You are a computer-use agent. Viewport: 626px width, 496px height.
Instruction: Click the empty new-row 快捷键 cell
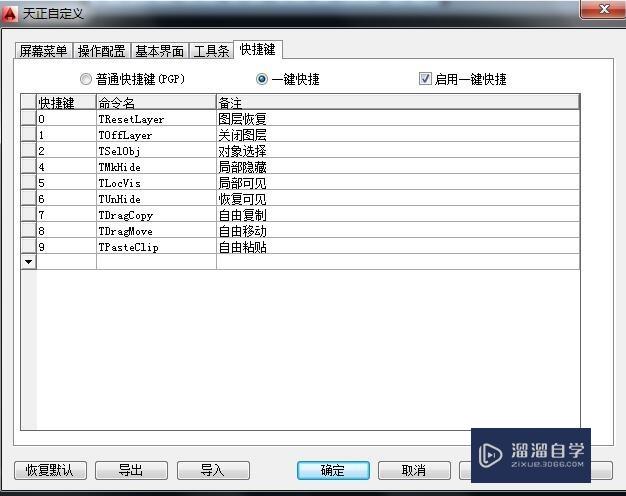[x=66, y=262]
